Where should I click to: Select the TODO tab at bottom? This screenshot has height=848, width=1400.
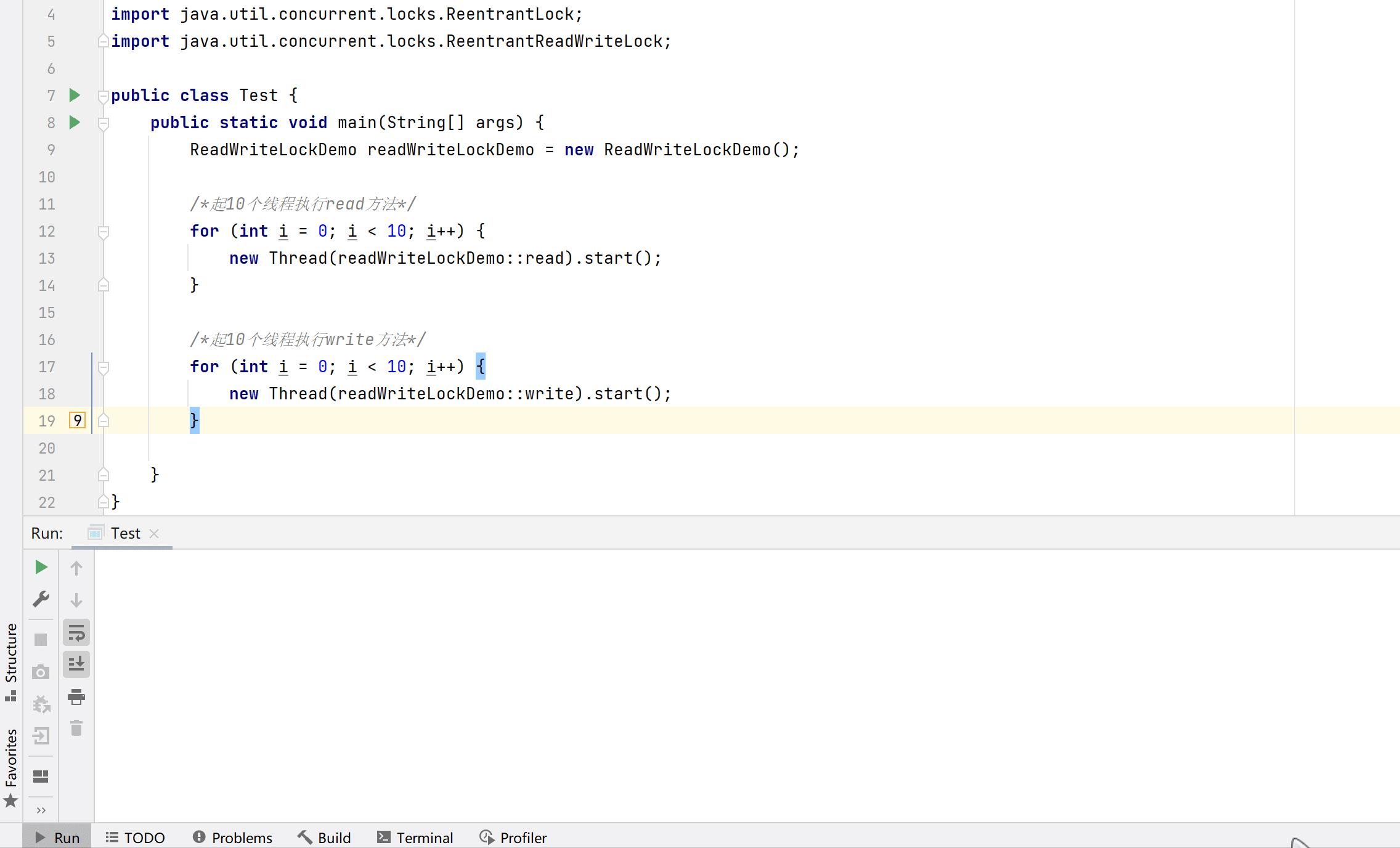[x=141, y=838]
